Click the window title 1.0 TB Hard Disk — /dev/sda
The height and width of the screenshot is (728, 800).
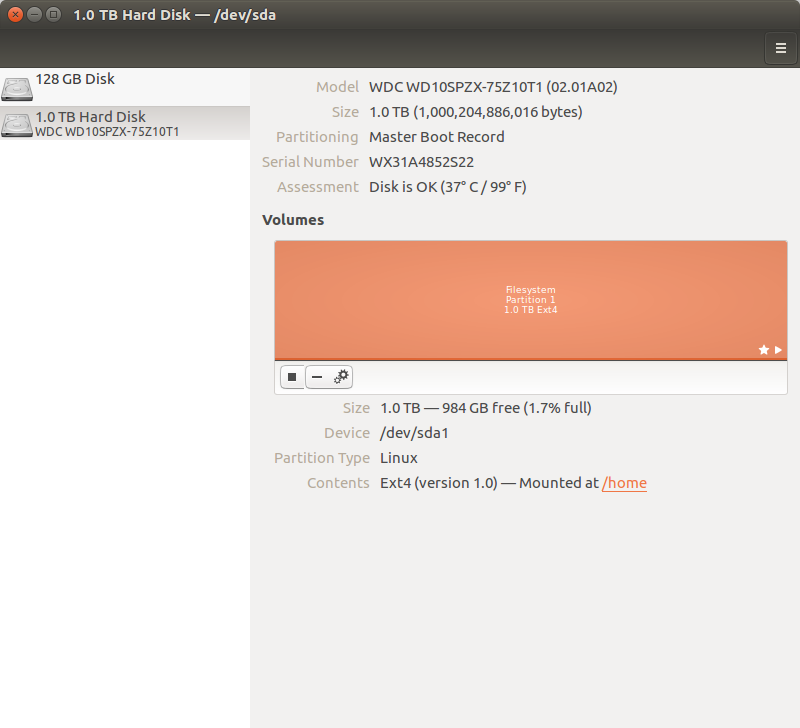coord(174,15)
